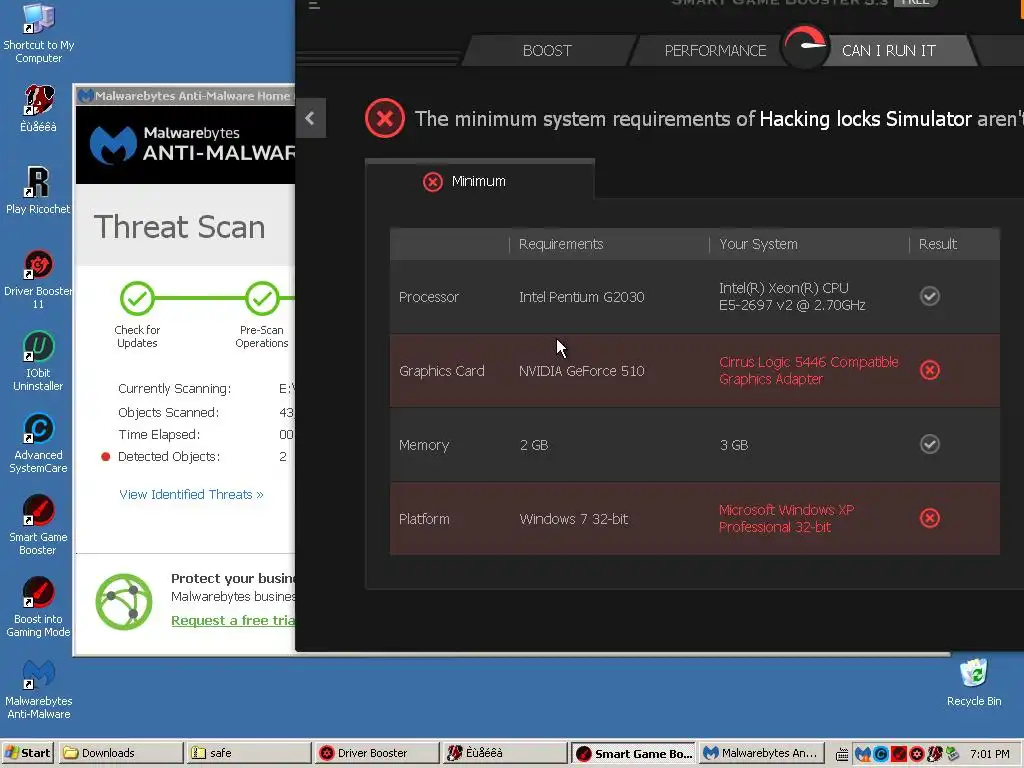Click the Start button
1024x768 pixels.
(27, 753)
